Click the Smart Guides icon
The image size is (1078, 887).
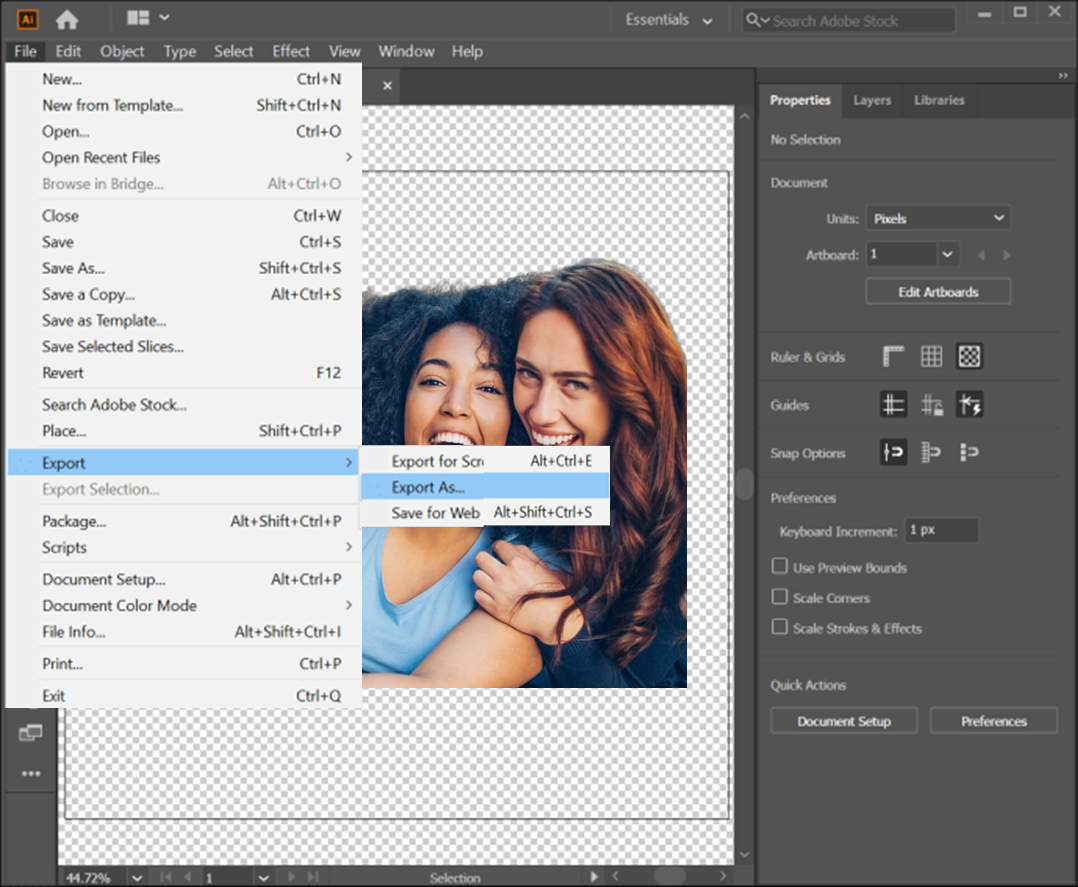coord(969,405)
